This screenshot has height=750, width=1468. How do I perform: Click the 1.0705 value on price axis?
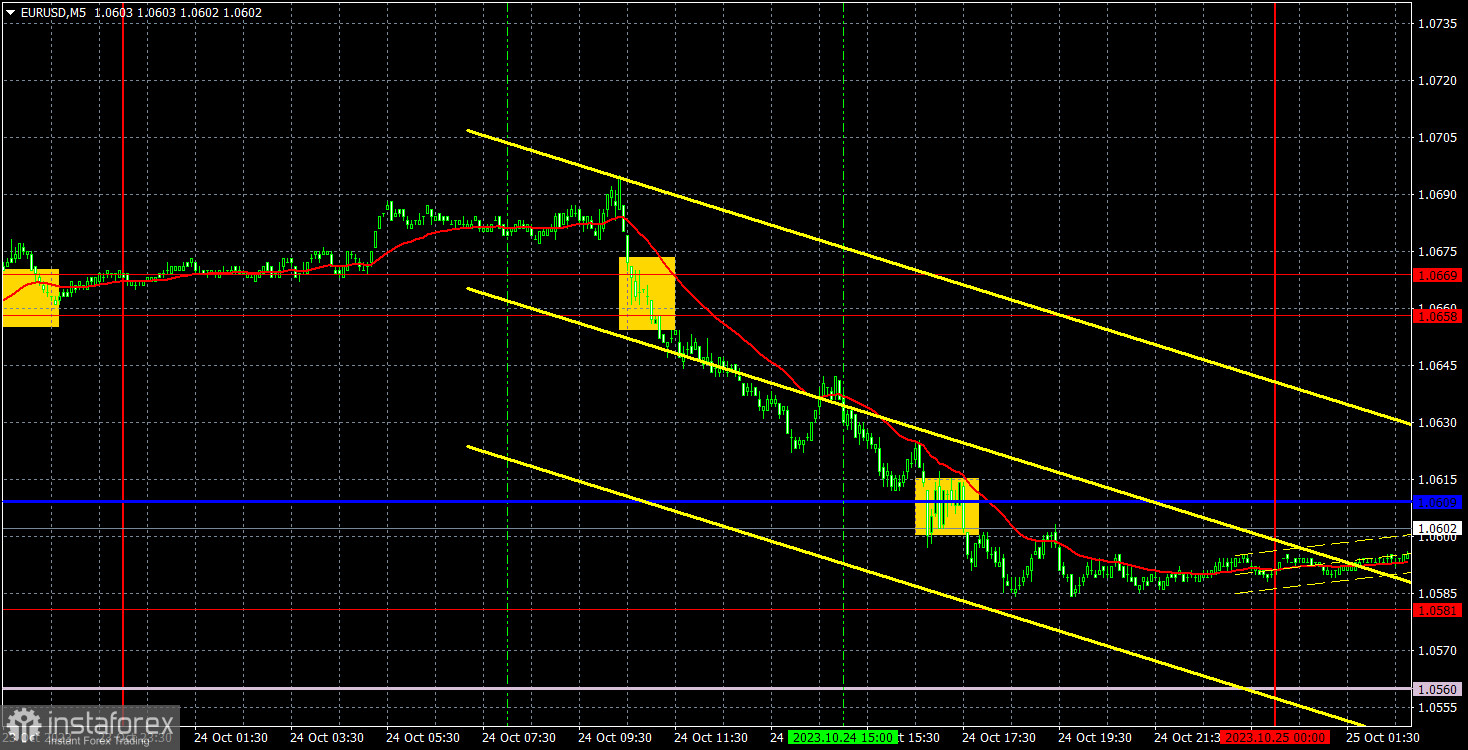1438,137
